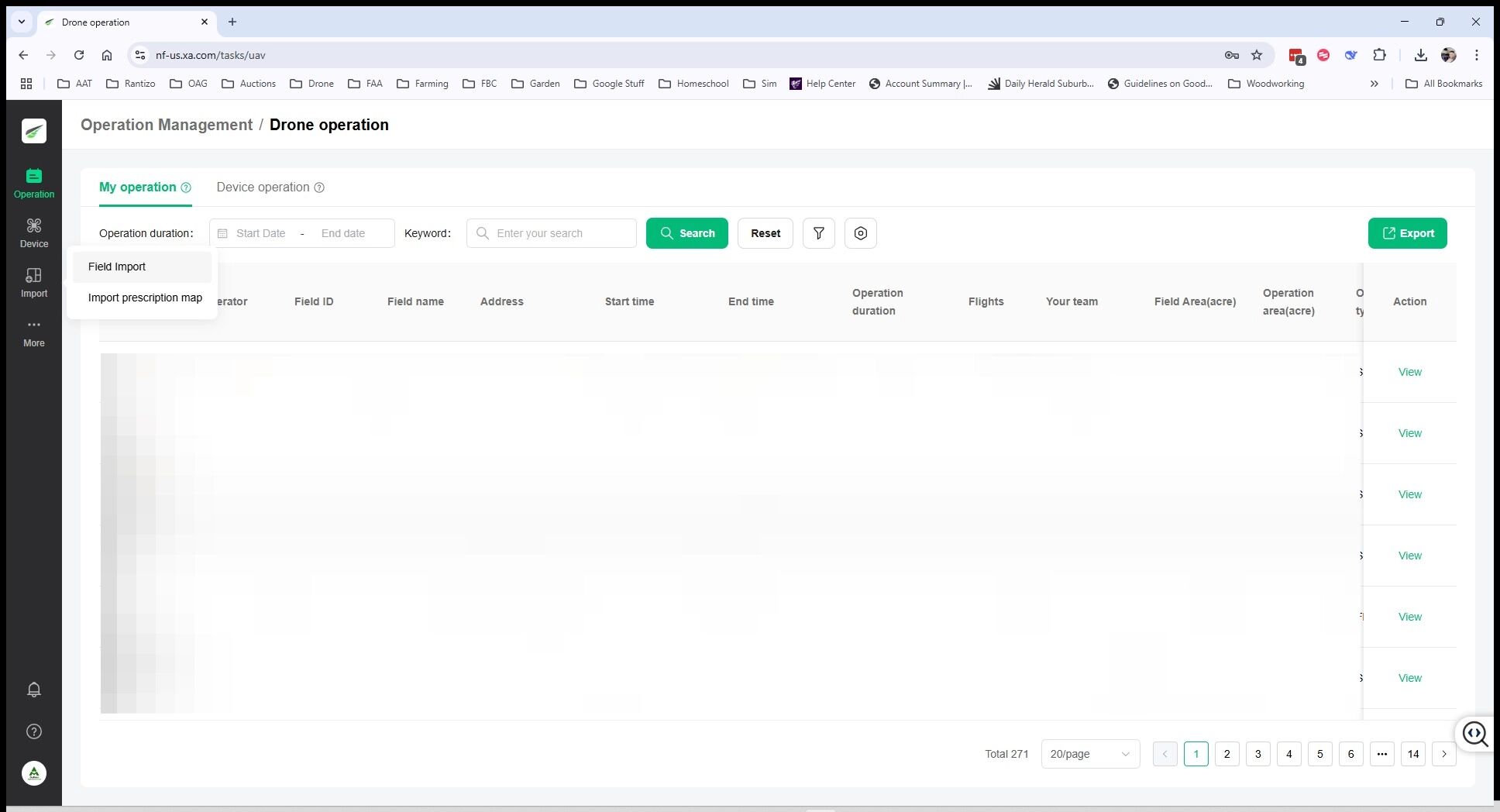Open a new browser tab

click(x=232, y=22)
